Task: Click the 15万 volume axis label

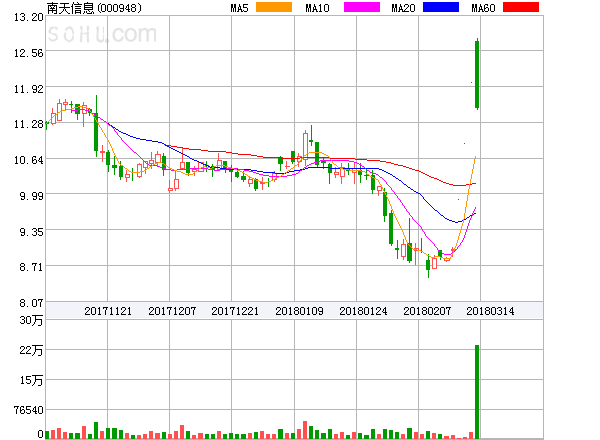Action: 31,380
